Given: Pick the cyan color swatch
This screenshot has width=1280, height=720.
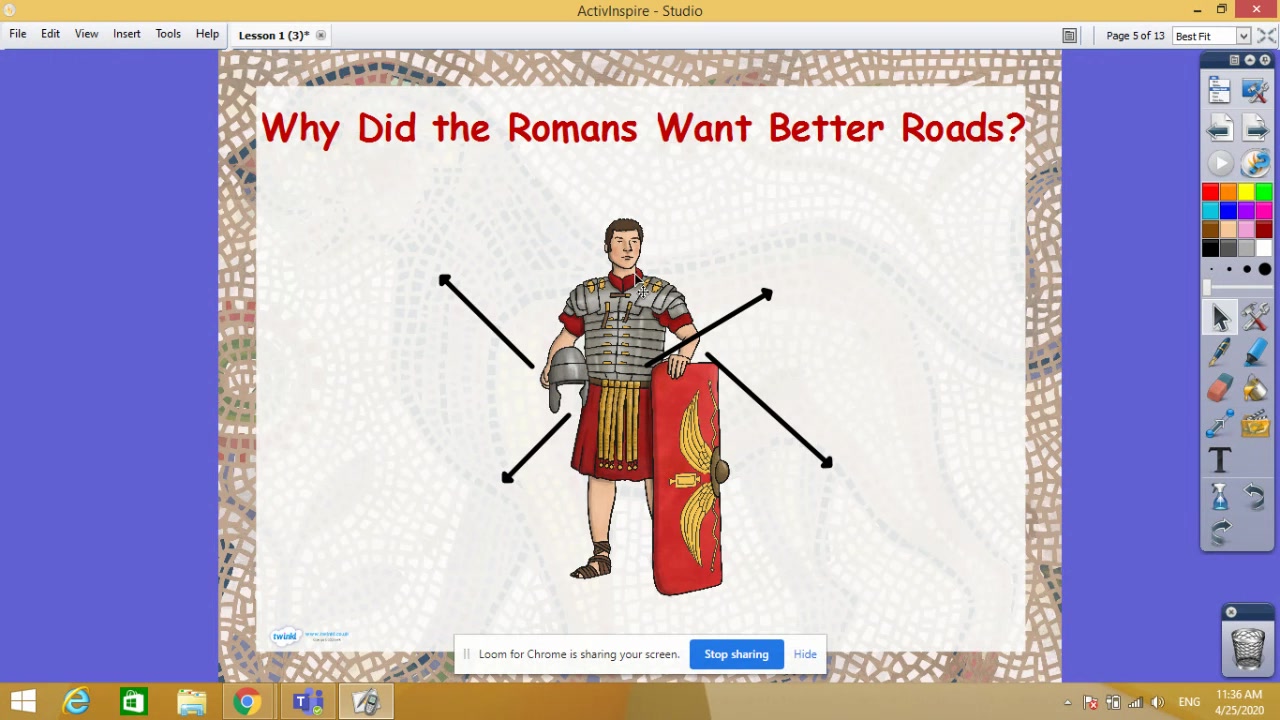Looking at the screenshot, I should [1210, 211].
